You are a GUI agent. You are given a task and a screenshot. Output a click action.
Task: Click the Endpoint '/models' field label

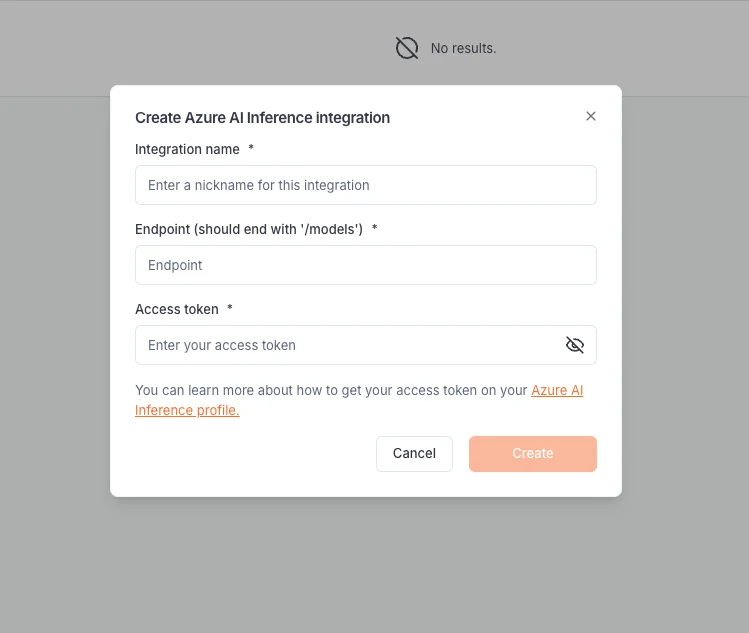(249, 229)
